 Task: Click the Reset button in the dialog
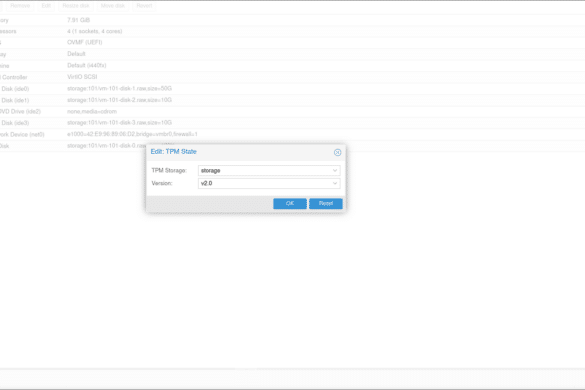326,203
